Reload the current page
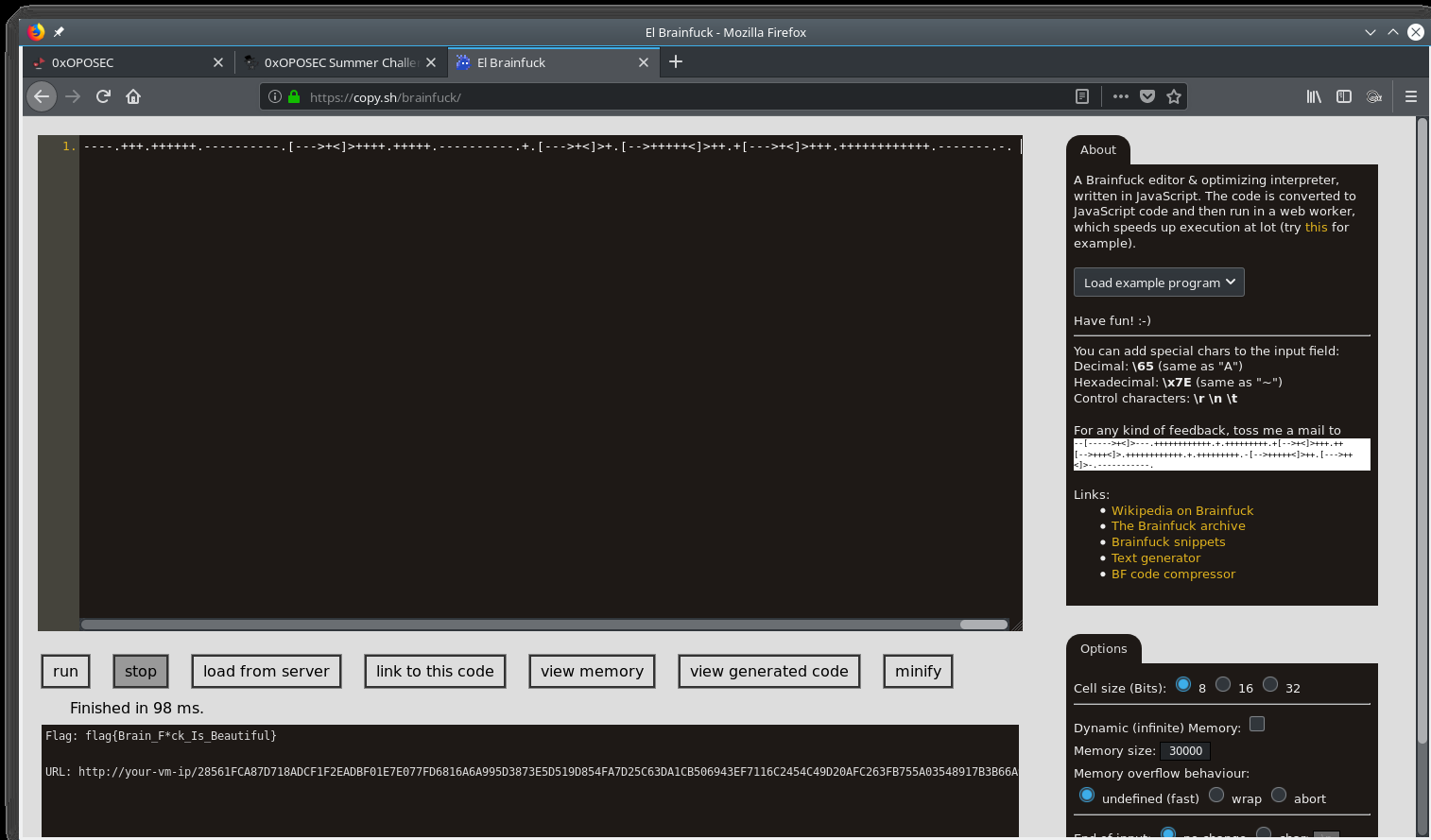 [x=103, y=96]
